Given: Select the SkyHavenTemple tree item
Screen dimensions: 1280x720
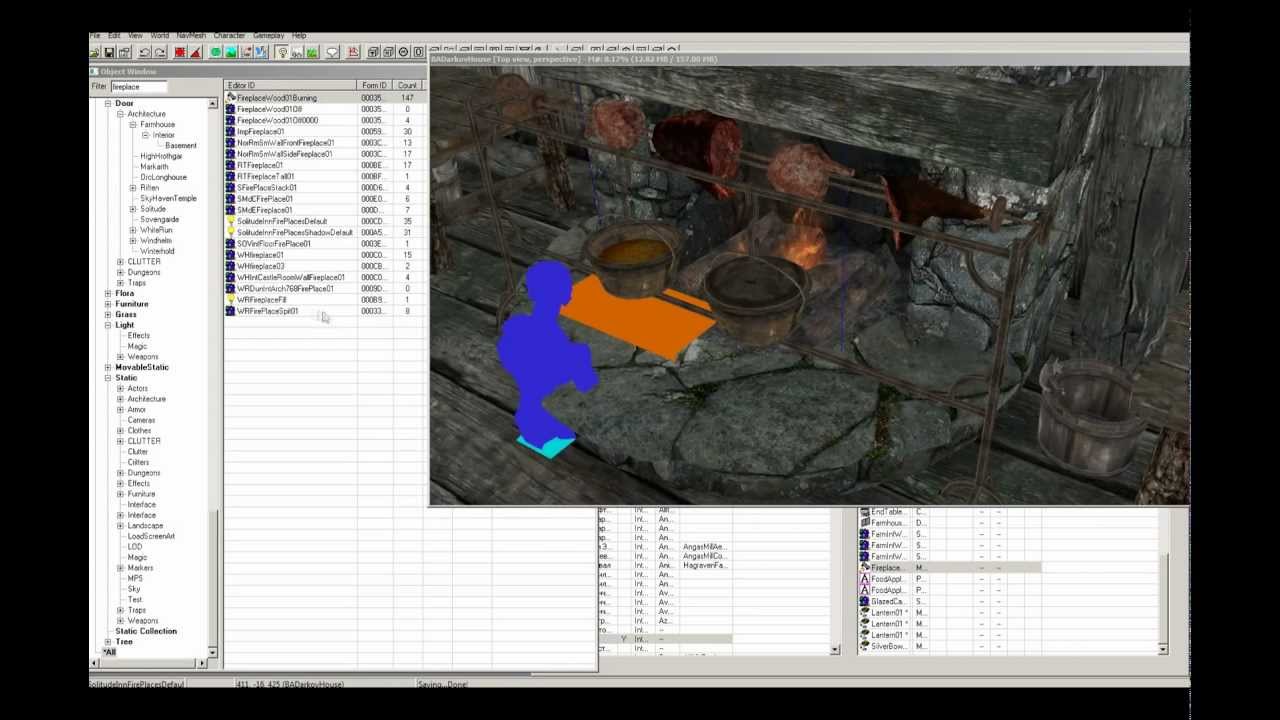Looking at the screenshot, I should click(x=168, y=198).
